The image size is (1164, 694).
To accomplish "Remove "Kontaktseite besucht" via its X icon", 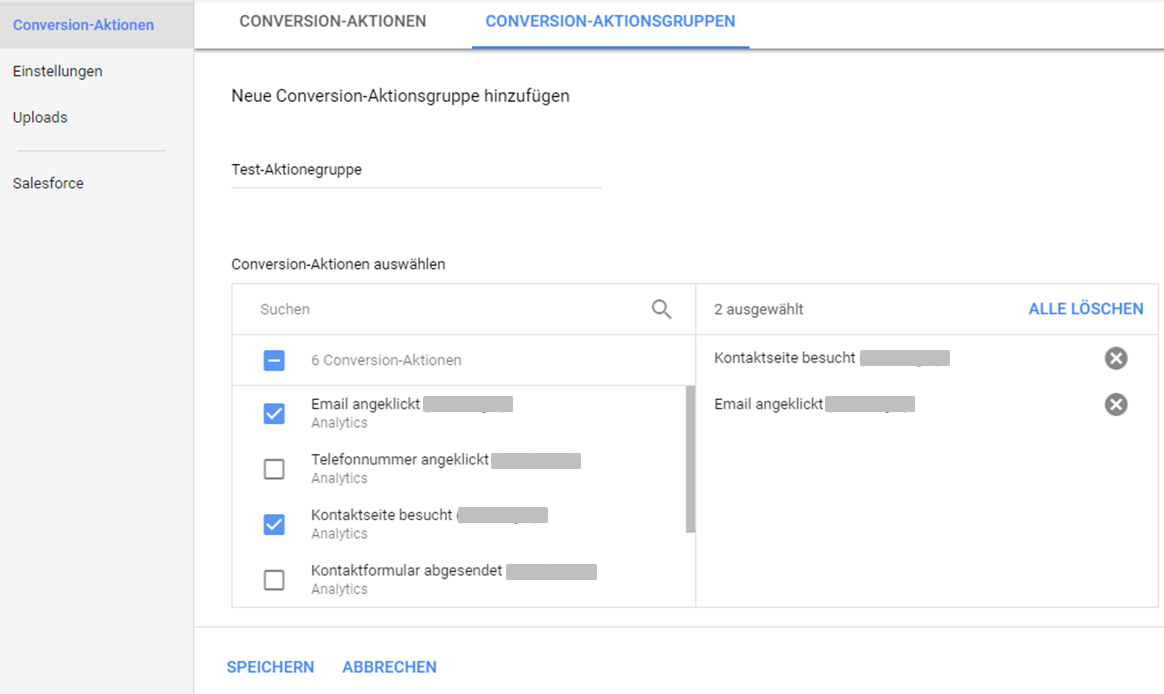I will tap(1116, 357).
